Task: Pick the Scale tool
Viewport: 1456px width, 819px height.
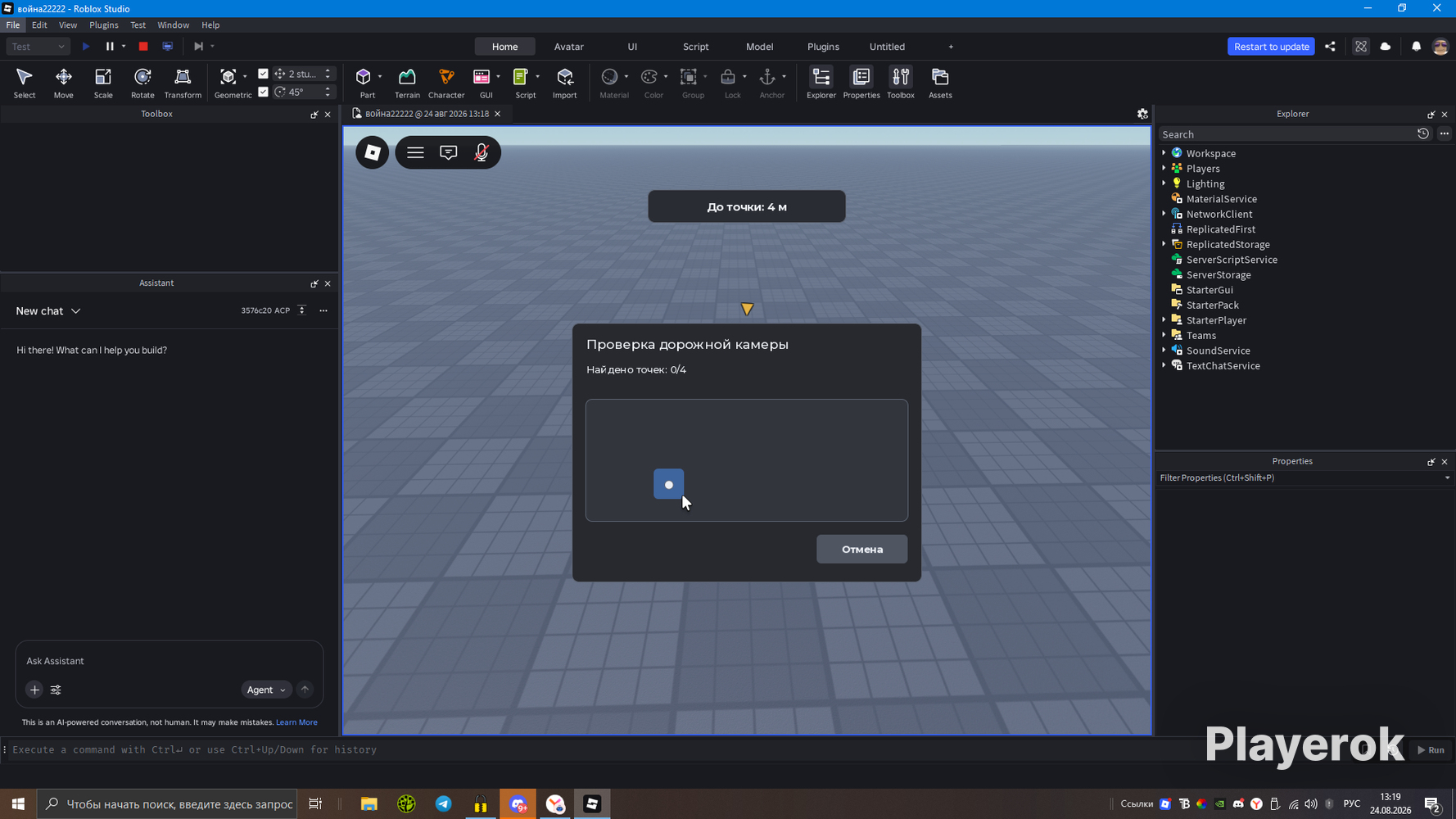Action: 103,83
